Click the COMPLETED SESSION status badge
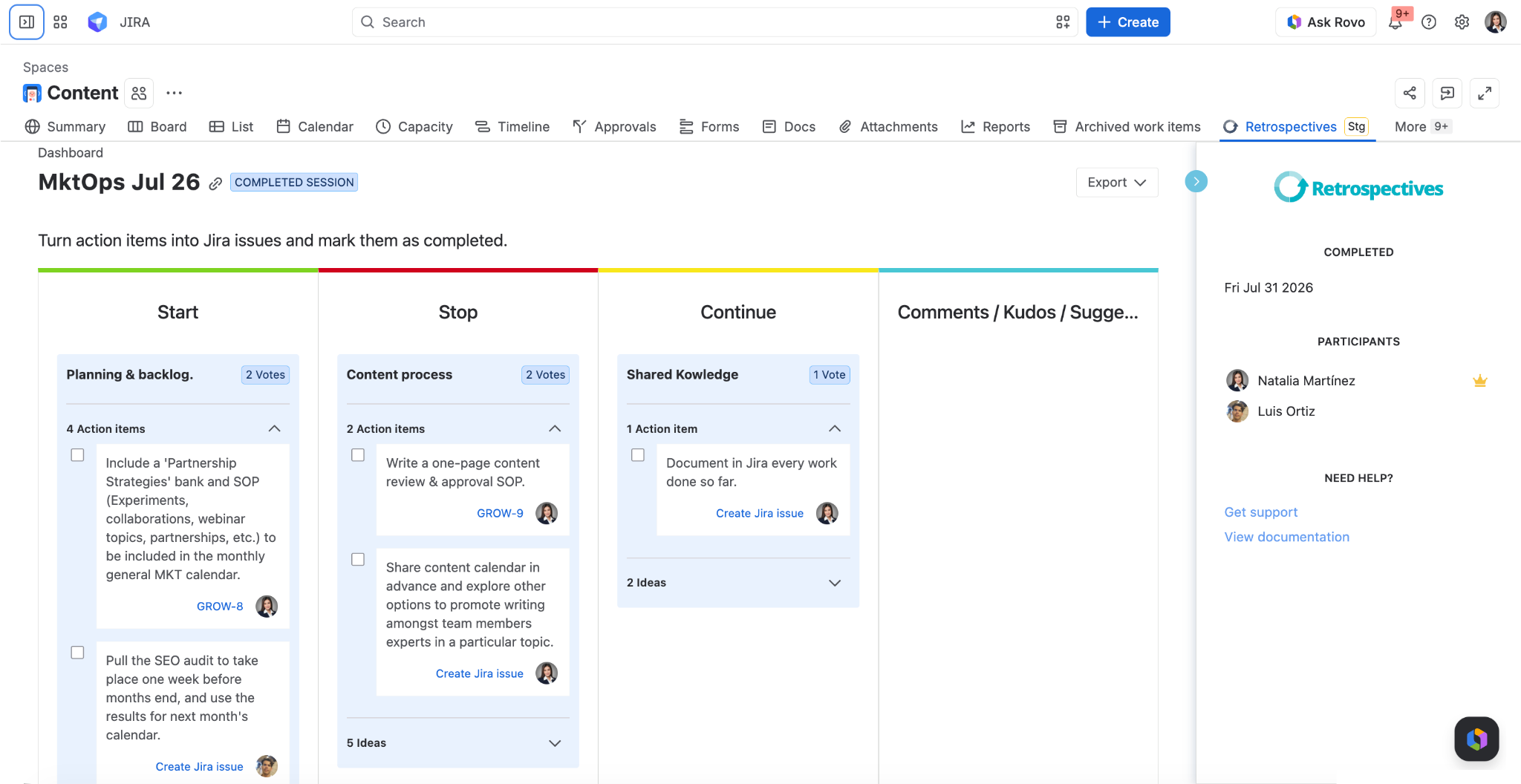 pyautogui.click(x=294, y=183)
